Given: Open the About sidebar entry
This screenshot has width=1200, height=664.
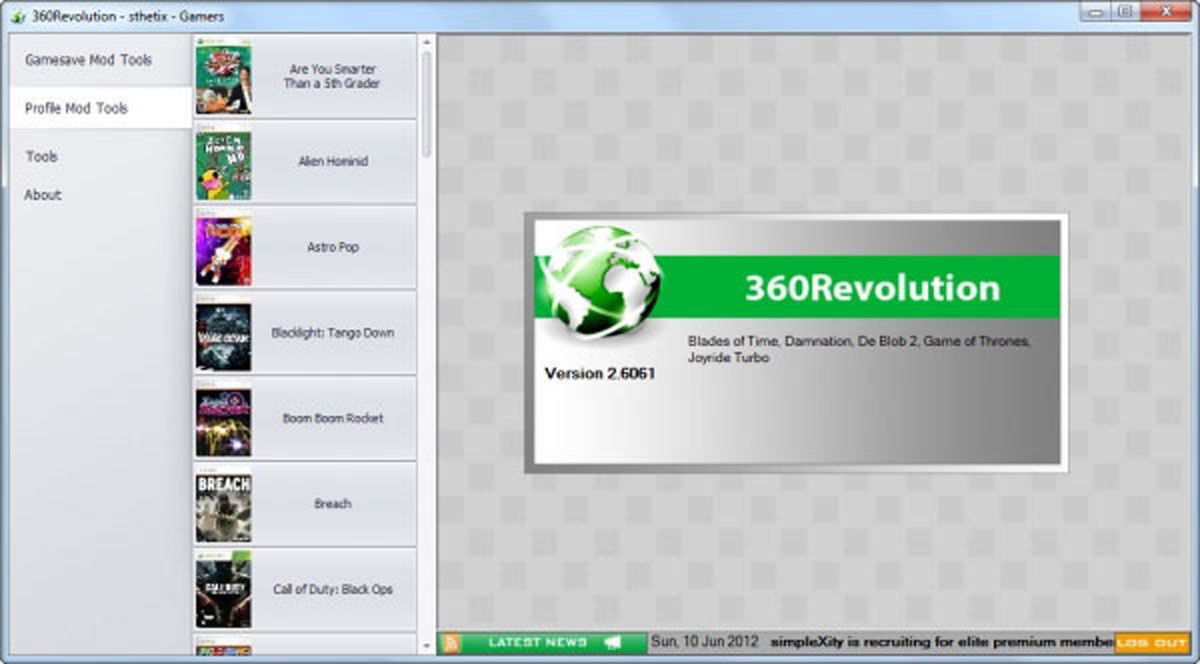Looking at the screenshot, I should coord(43,195).
